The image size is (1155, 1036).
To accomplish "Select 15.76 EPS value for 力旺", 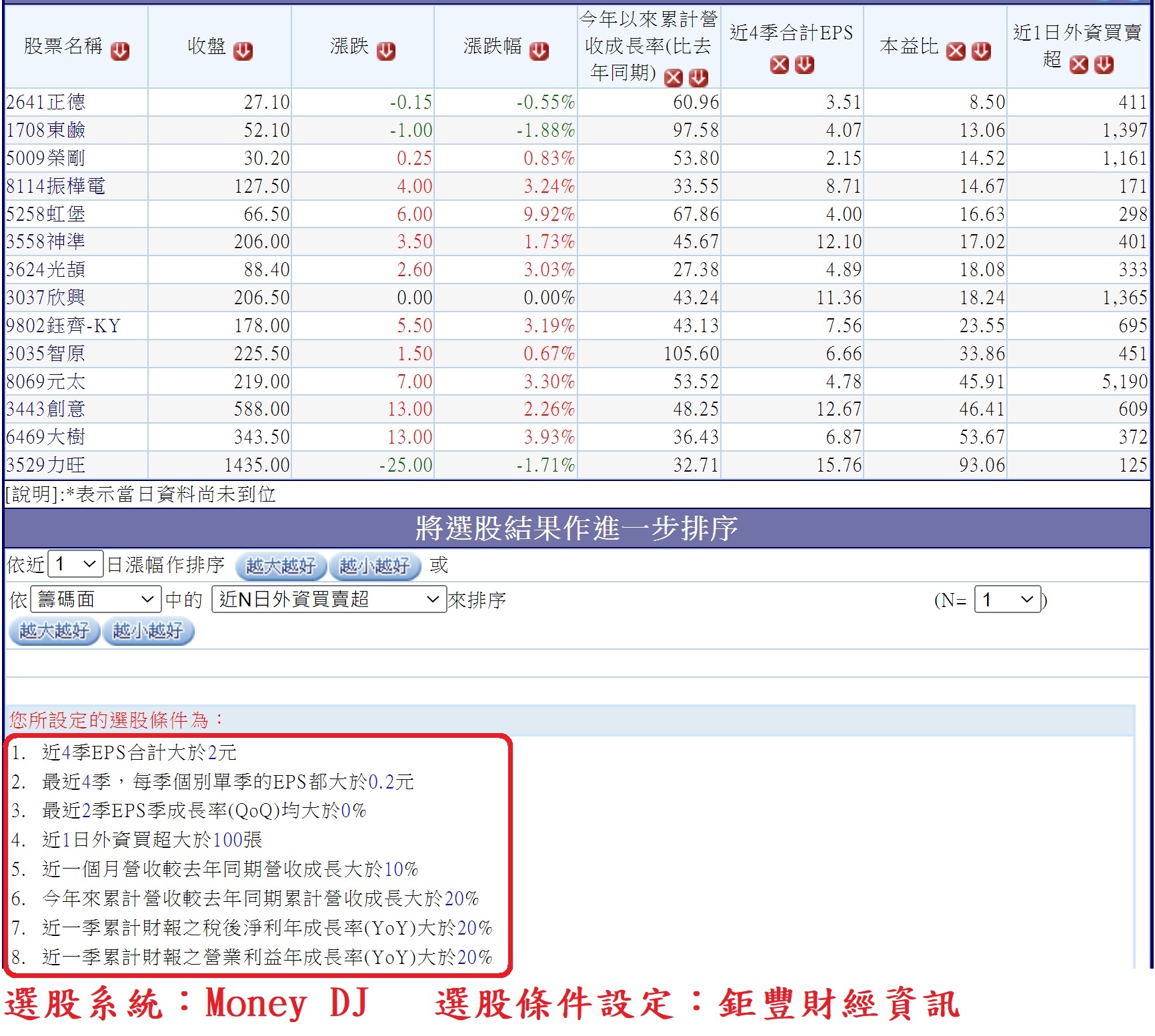I will (839, 465).
